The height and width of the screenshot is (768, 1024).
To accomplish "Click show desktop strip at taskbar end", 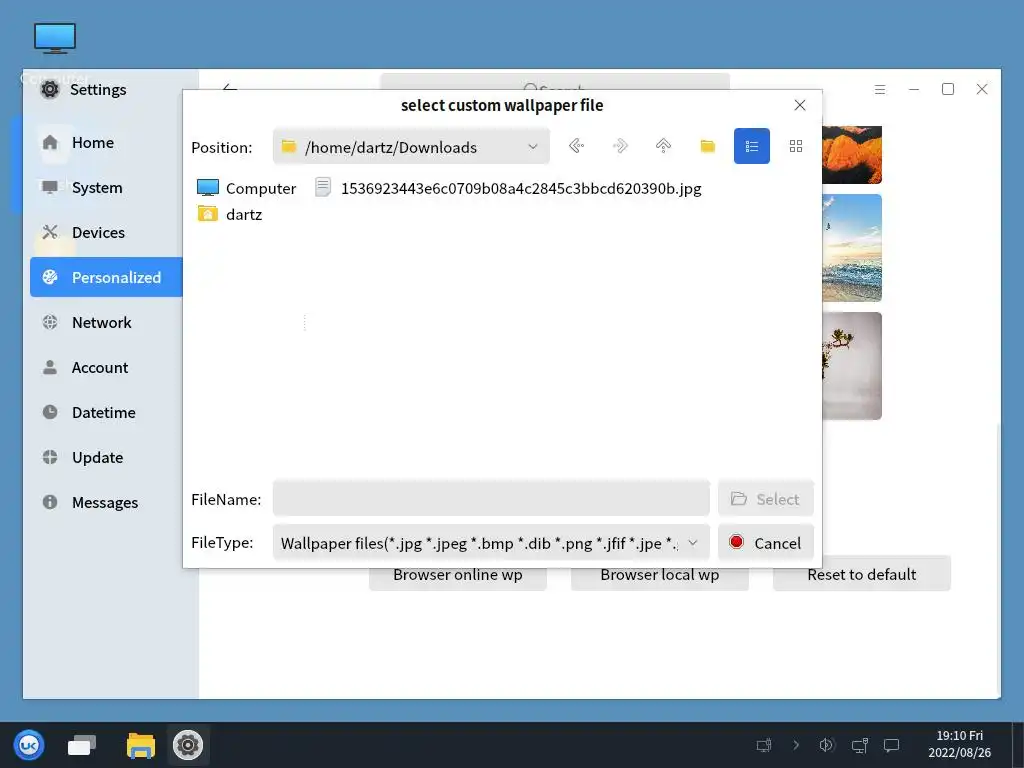I will tap(1017, 745).
